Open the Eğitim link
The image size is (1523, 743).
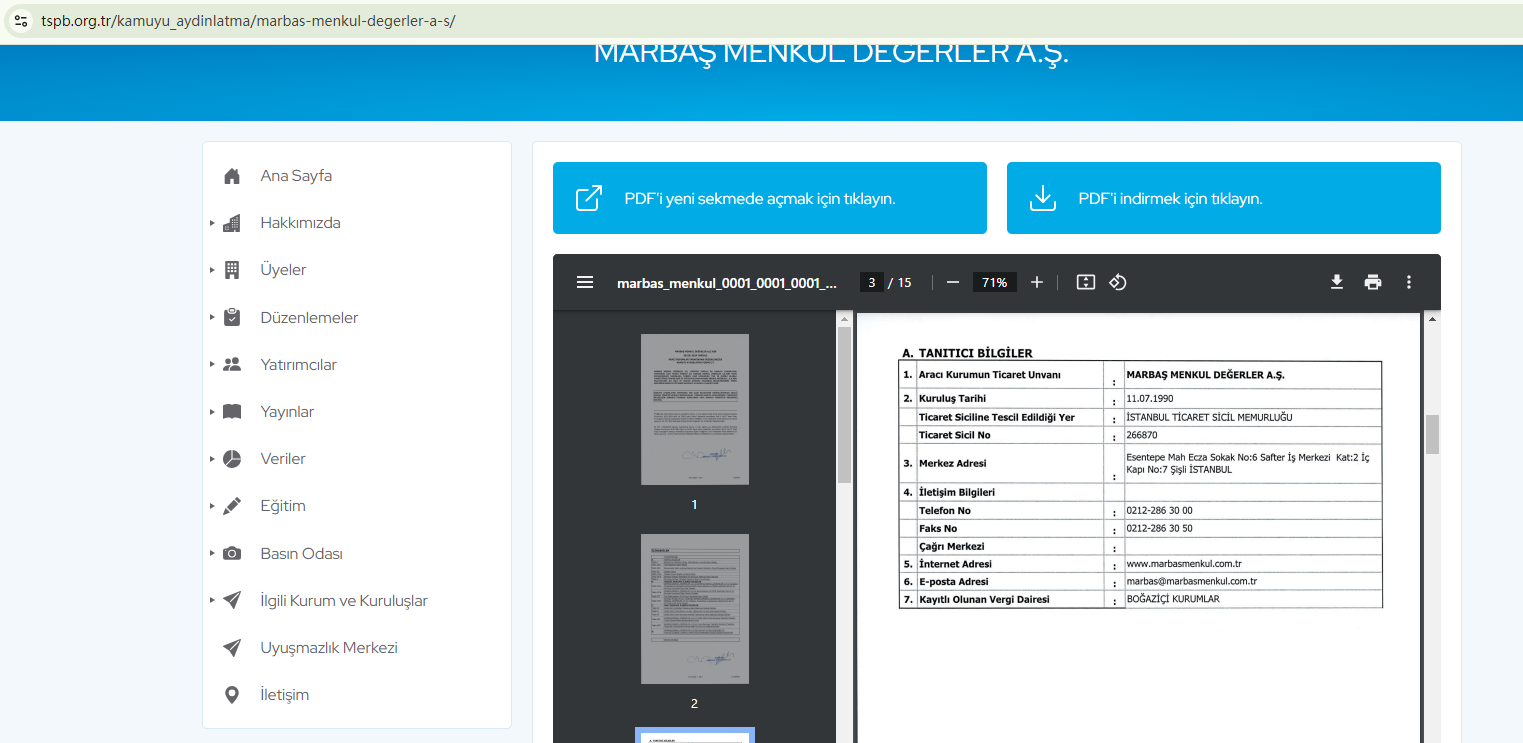pyautogui.click(x=283, y=506)
